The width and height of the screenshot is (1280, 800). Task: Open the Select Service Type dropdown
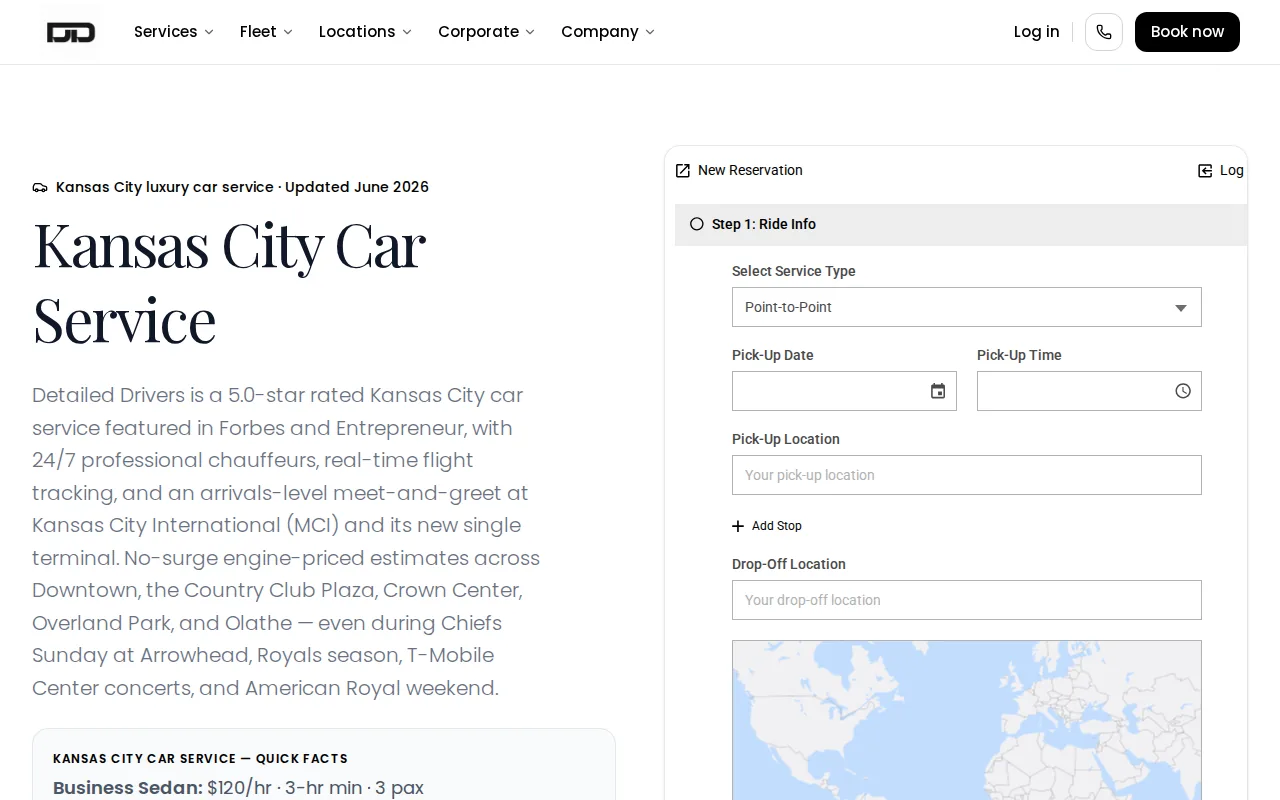[x=967, y=307]
